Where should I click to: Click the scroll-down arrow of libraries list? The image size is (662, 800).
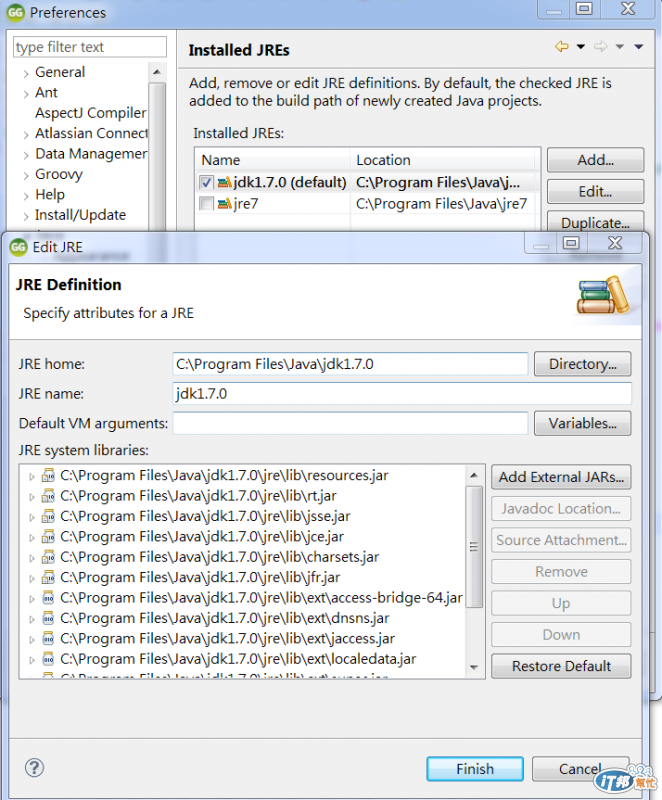coord(474,667)
